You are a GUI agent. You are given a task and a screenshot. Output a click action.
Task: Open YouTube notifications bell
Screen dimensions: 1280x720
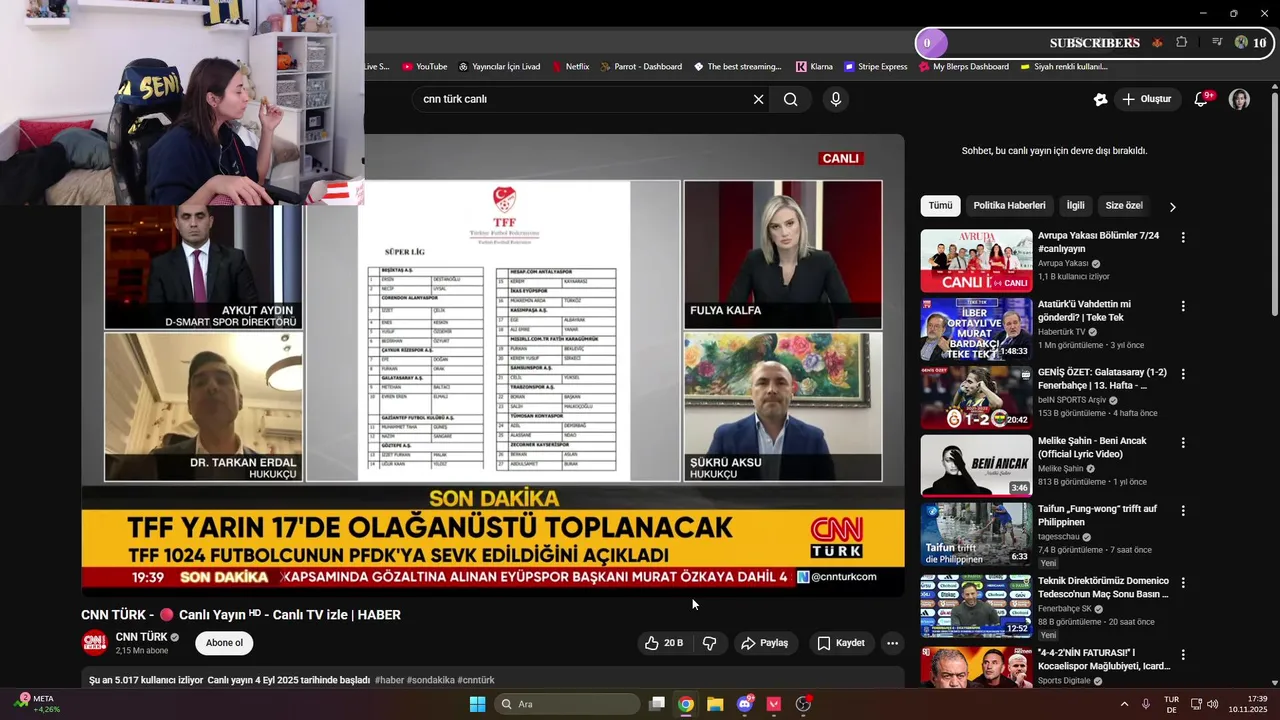(x=1202, y=99)
